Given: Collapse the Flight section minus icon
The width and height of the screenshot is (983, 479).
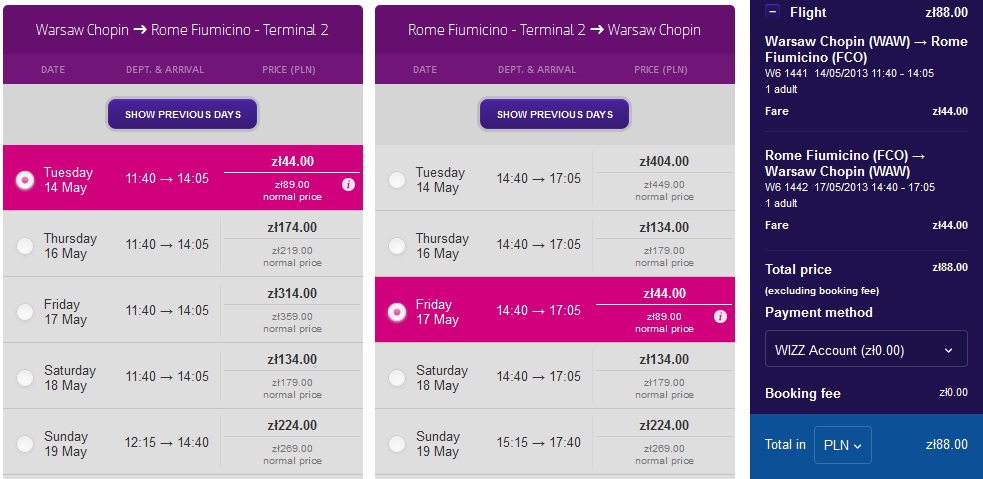Looking at the screenshot, I should (773, 12).
